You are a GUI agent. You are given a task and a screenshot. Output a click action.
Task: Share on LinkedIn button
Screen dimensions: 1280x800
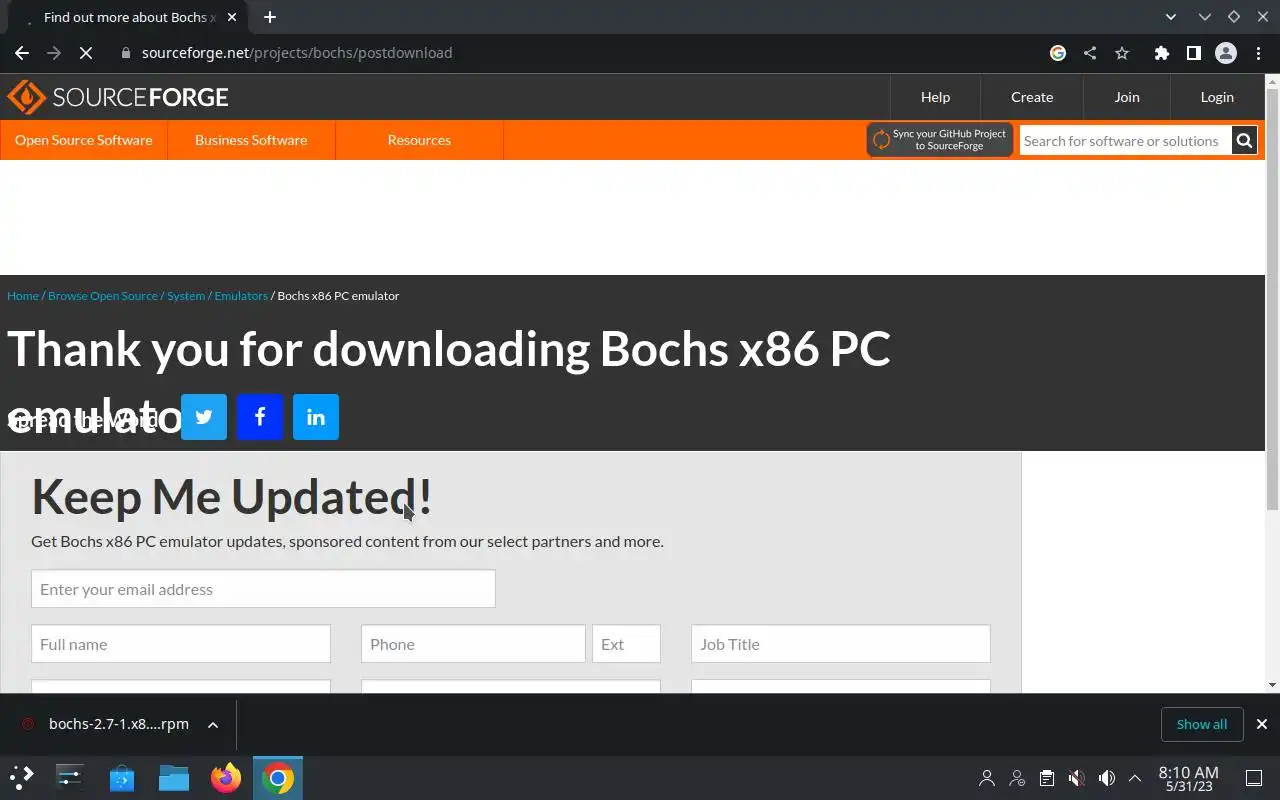tap(316, 417)
